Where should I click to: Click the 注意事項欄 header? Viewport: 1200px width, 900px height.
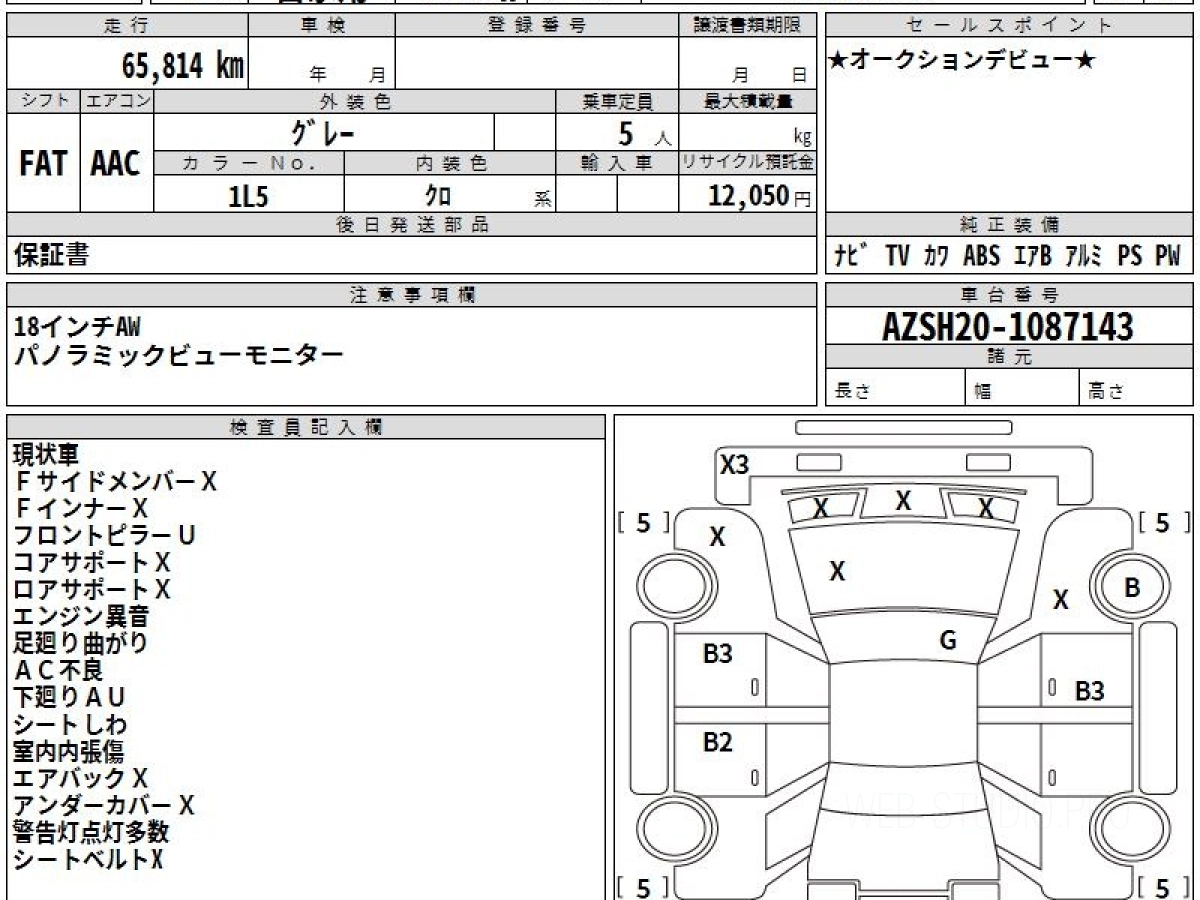point(411,295)
